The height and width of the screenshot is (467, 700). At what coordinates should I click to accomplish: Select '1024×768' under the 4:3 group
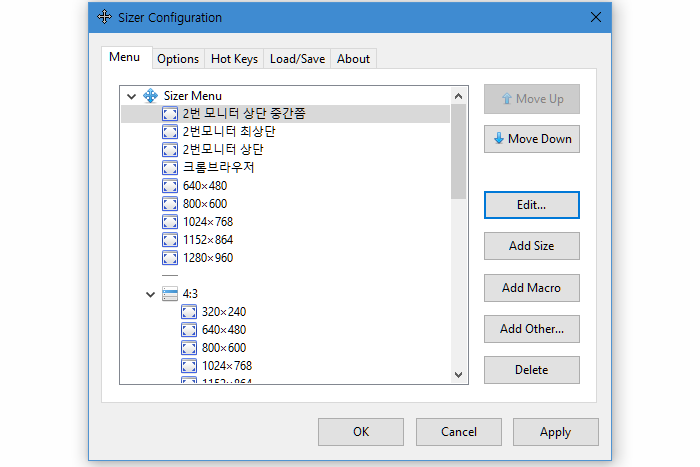pos(227,366)
